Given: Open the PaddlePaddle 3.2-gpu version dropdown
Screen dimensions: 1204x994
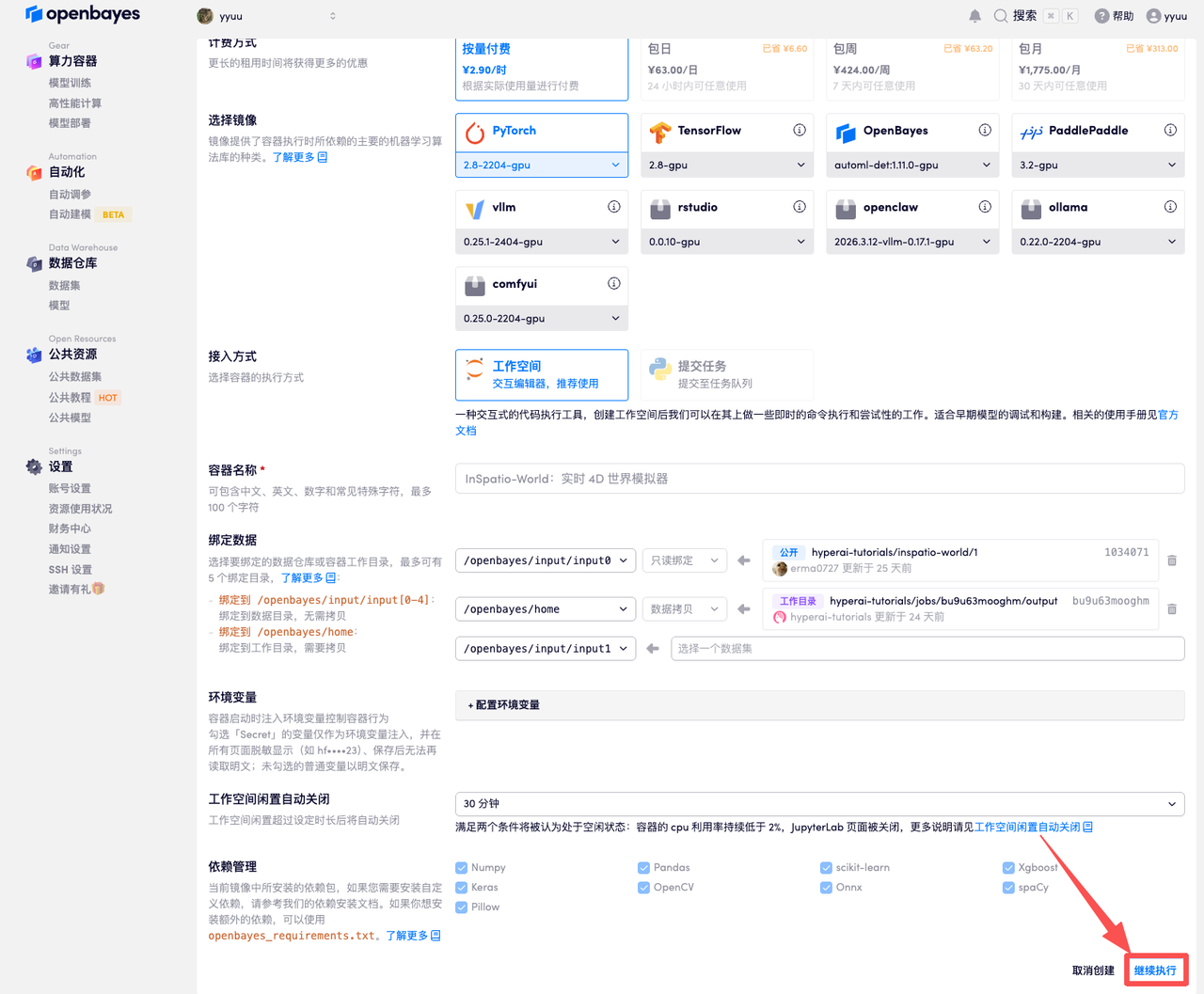Looking at the screenshot, I should pyautogui.click(x=1098, y=165).
